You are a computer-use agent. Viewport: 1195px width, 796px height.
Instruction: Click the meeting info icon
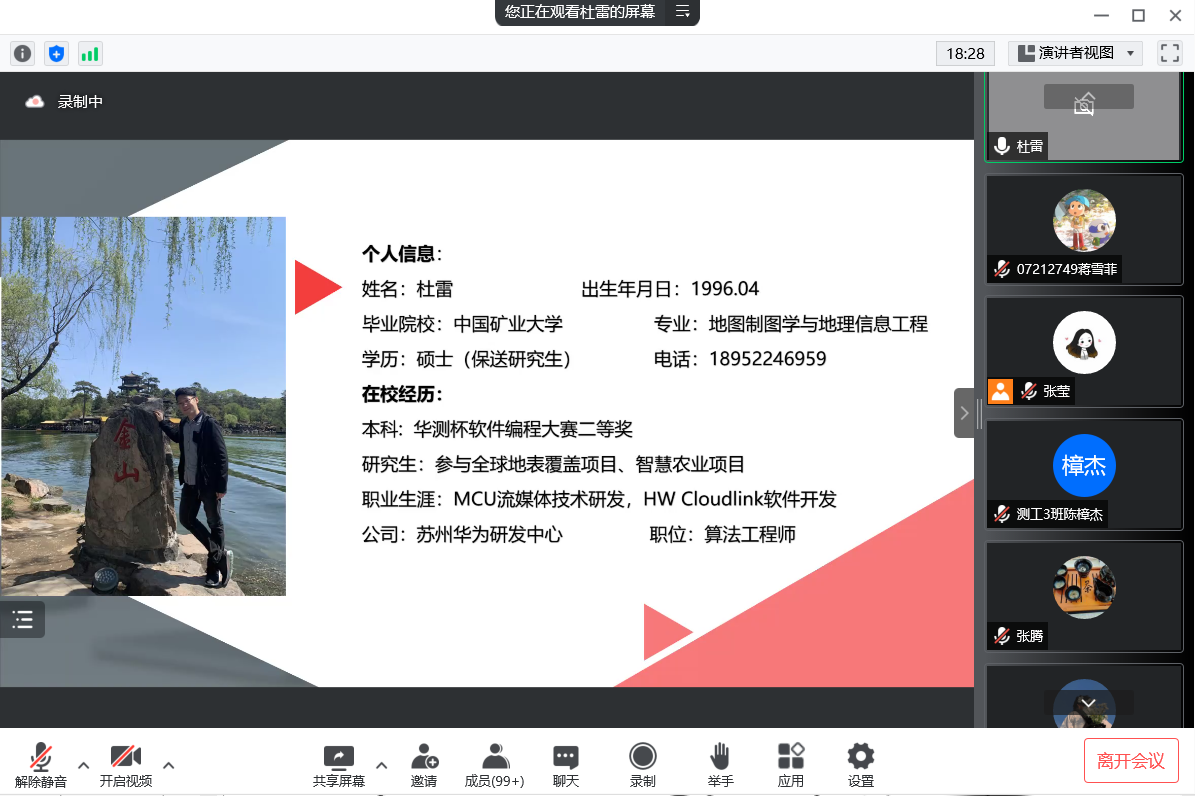(22, 54)
